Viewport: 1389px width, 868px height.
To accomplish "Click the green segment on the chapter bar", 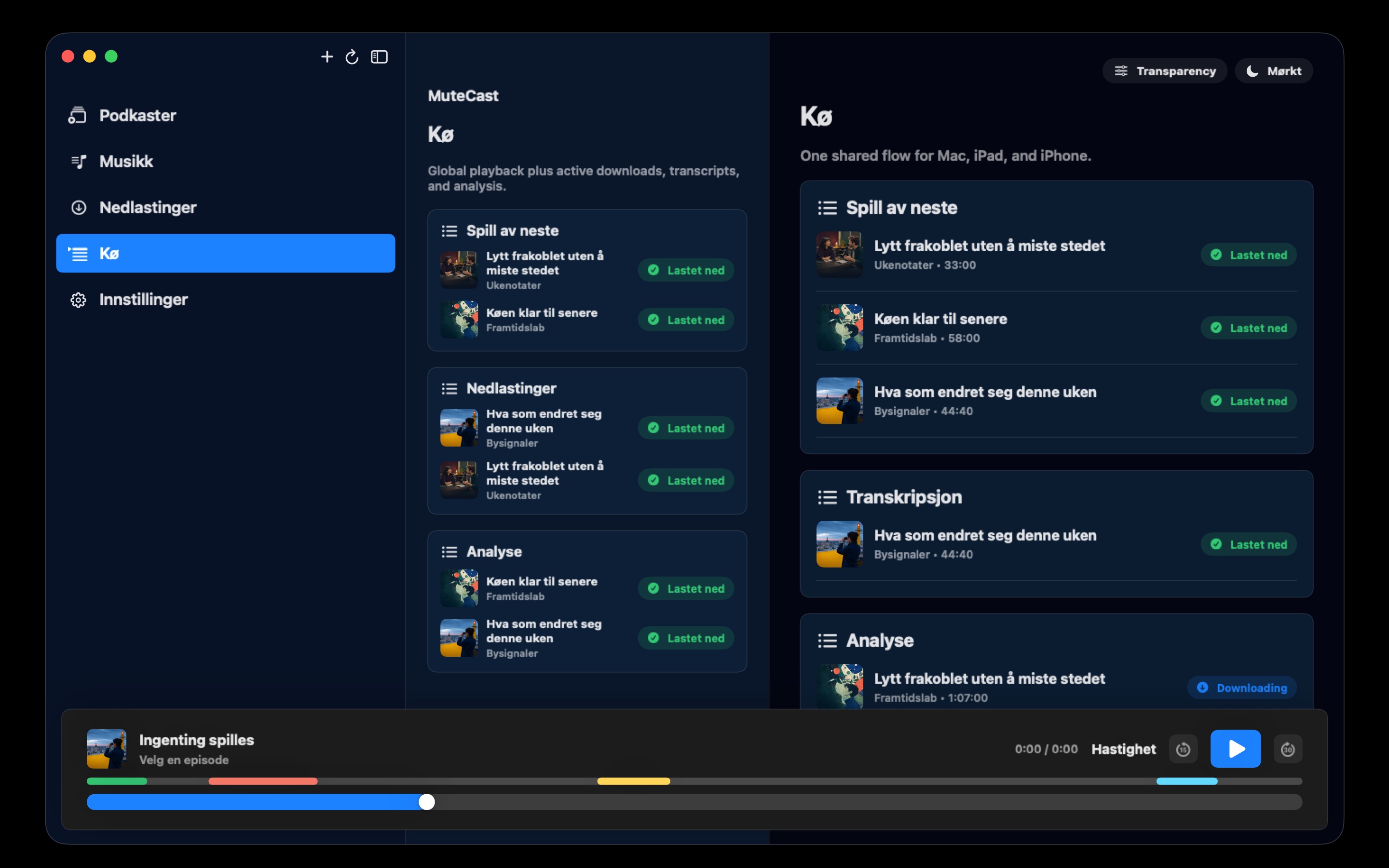I will tap(117, 781).
